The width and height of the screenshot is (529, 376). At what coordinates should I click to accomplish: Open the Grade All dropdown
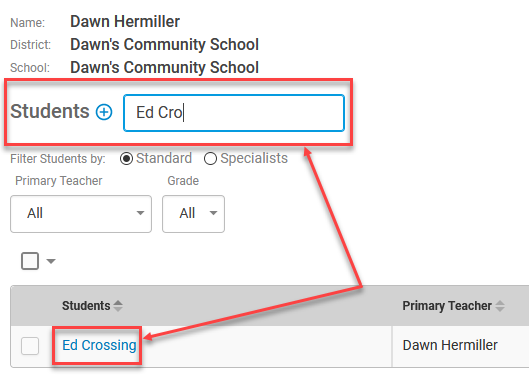[x=193, y=214]
